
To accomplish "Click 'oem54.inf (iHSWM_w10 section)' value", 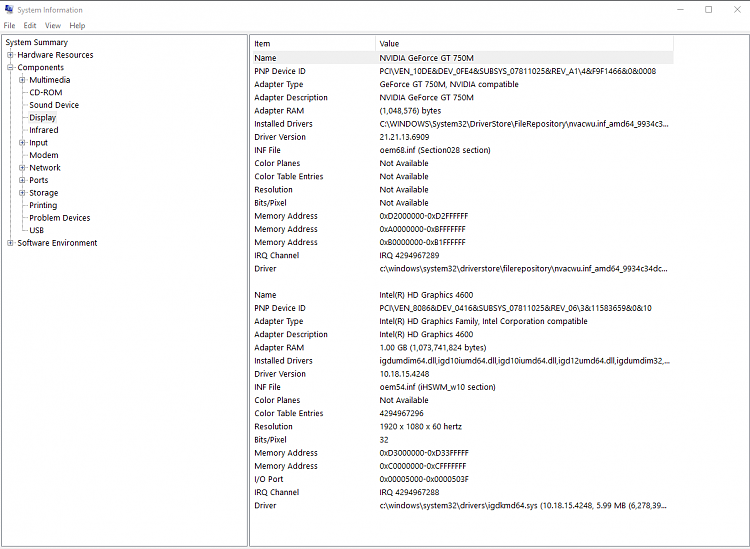I will pyautogui.click(x=437, y=387).
